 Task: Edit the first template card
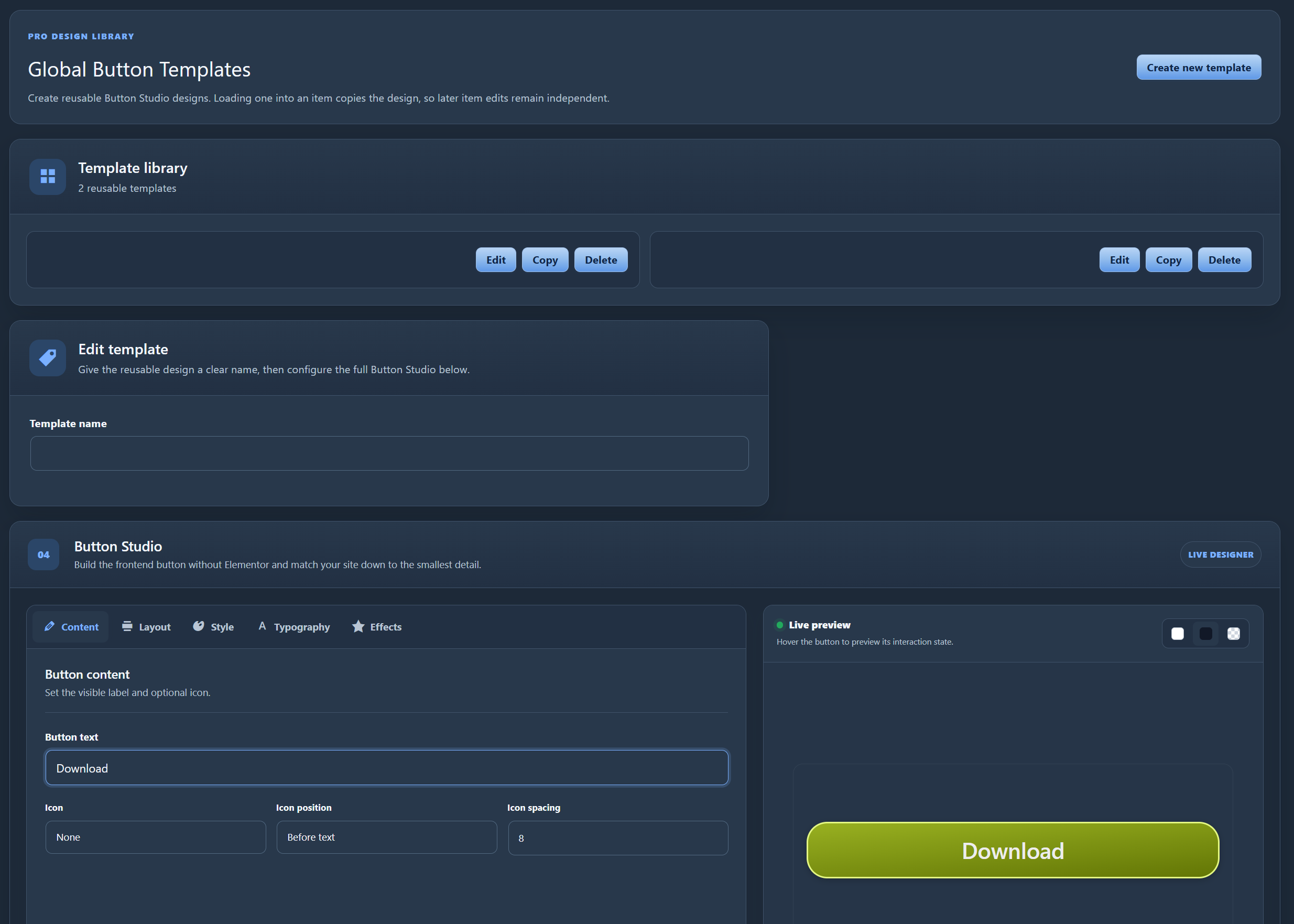[495, 260]
